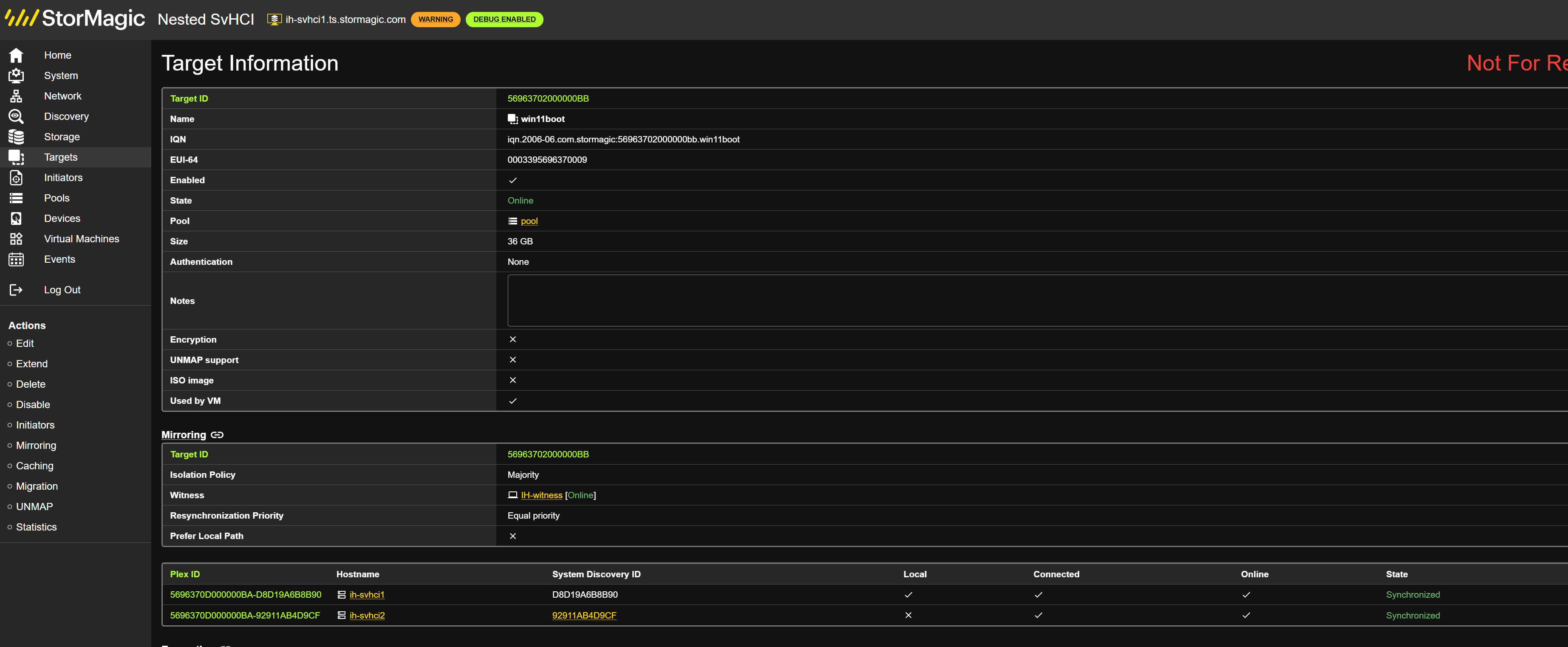Click the System sidebar icon
The width and height of the screenshot is (1568, 647).
pos(16,76)
